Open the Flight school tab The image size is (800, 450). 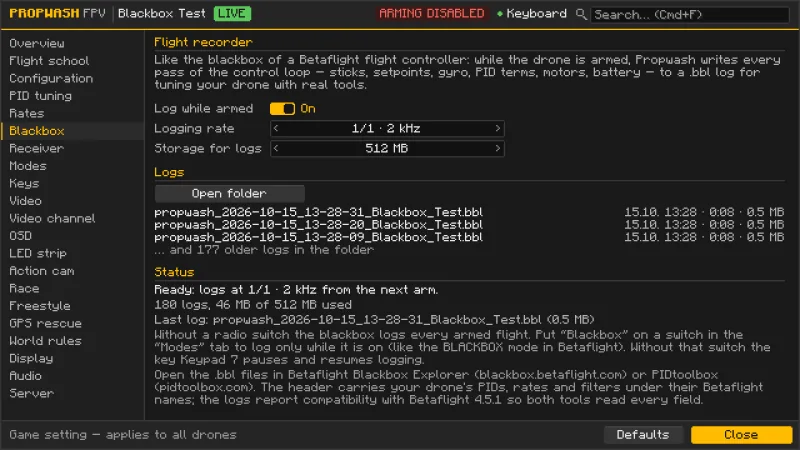[x=72, y=61]
